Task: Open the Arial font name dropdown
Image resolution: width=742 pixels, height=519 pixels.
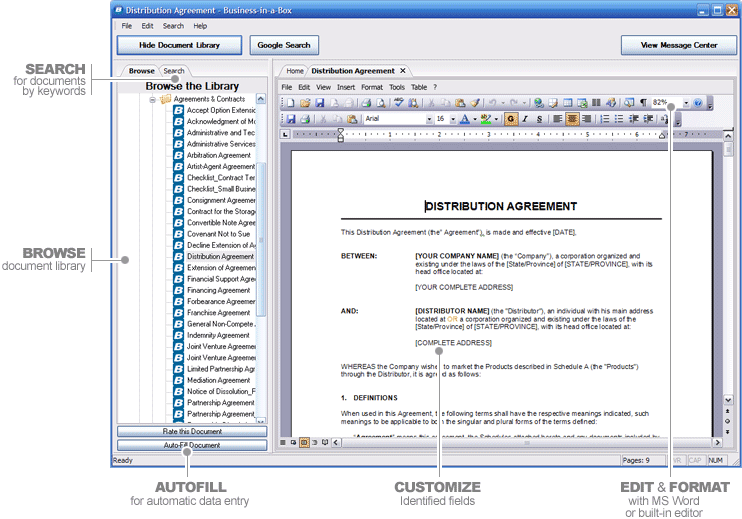Action: [427, 119]
